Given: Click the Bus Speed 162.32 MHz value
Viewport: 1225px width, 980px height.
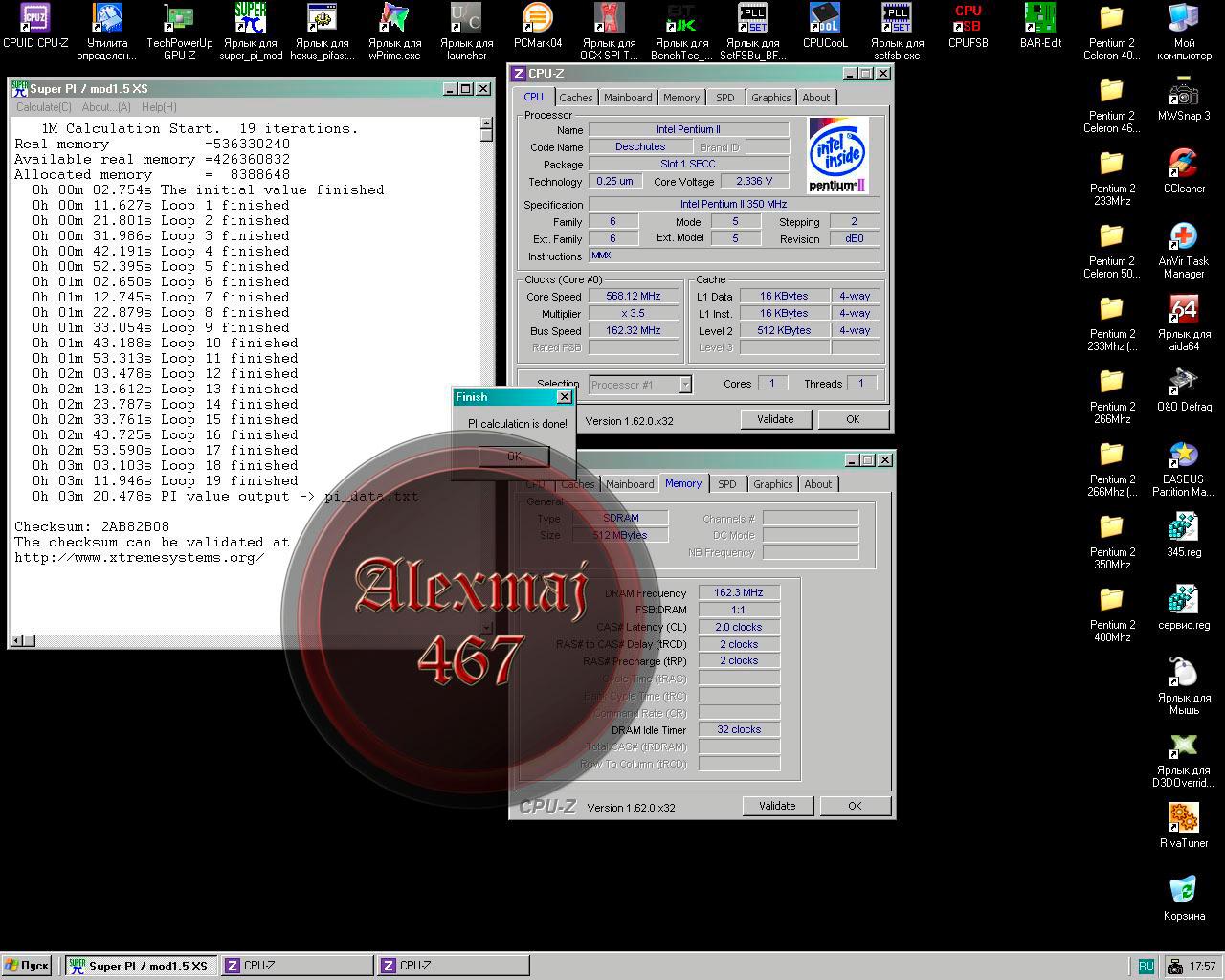Looking at the screenshot, I should tap(634, 330).
